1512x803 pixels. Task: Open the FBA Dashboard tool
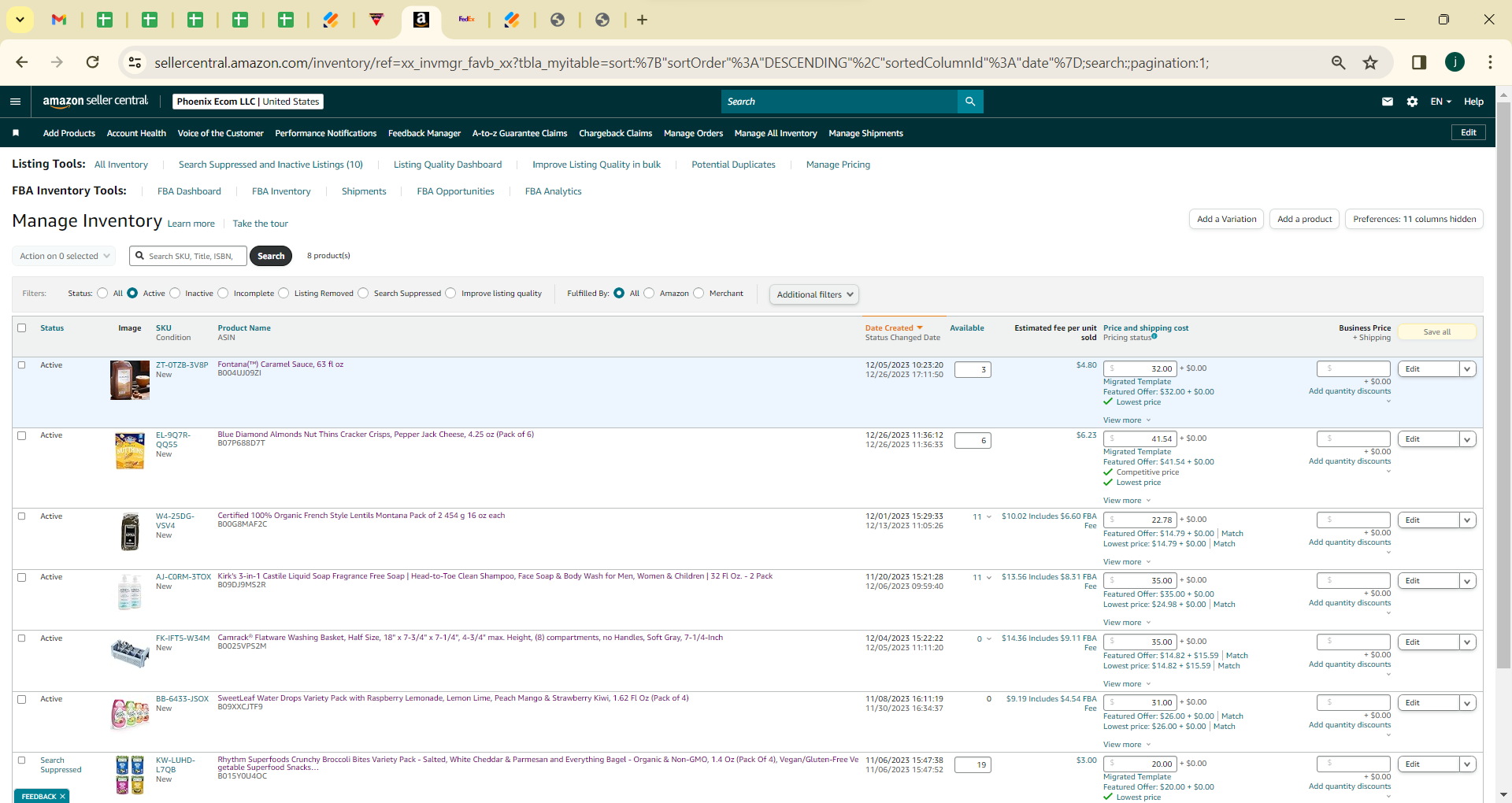click(189, 191)
